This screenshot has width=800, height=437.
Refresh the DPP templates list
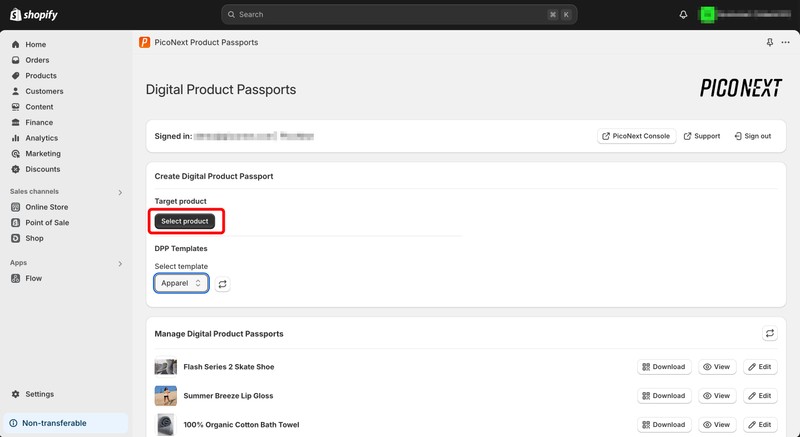222,284
